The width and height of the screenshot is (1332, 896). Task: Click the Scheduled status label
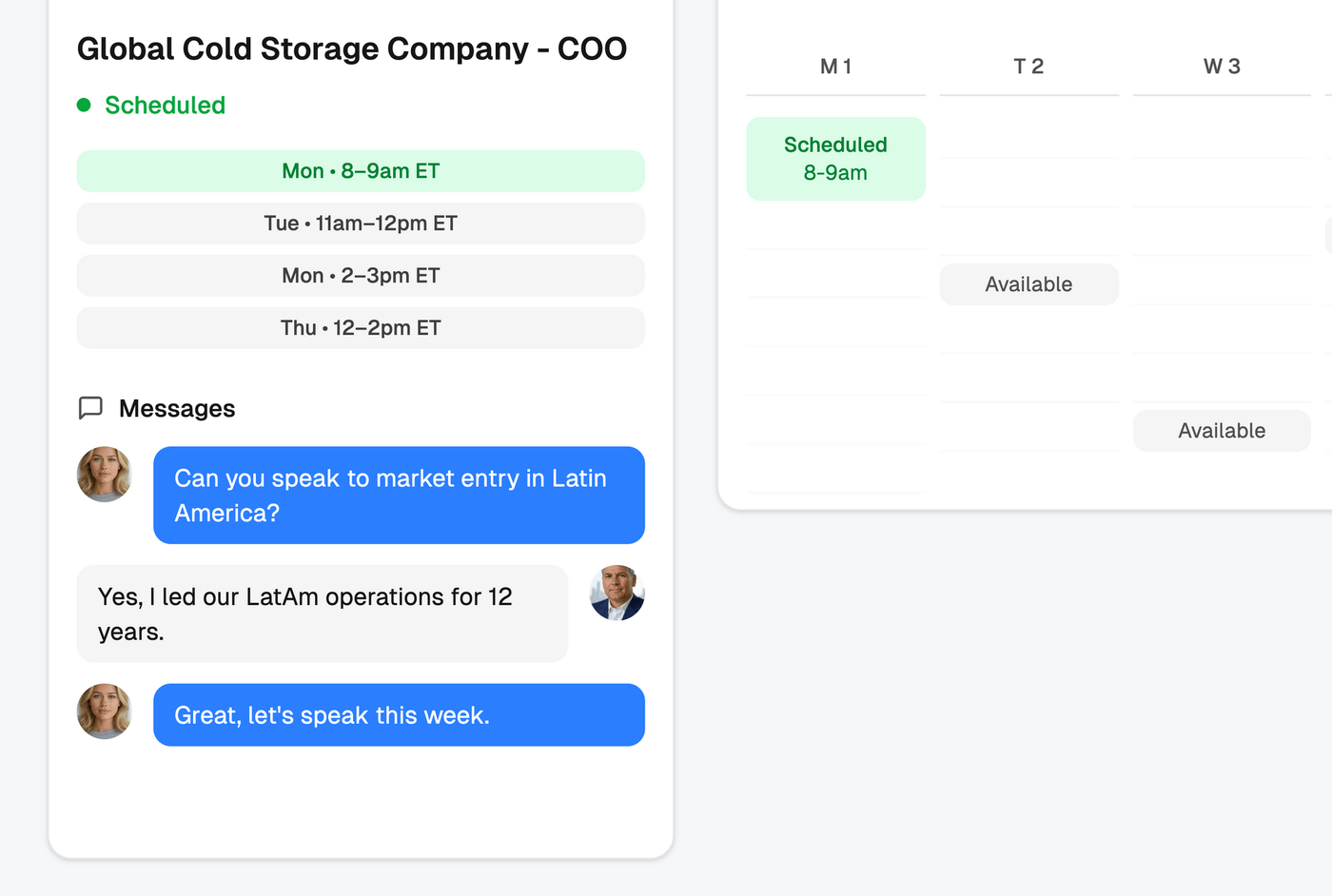coord(166,105)
